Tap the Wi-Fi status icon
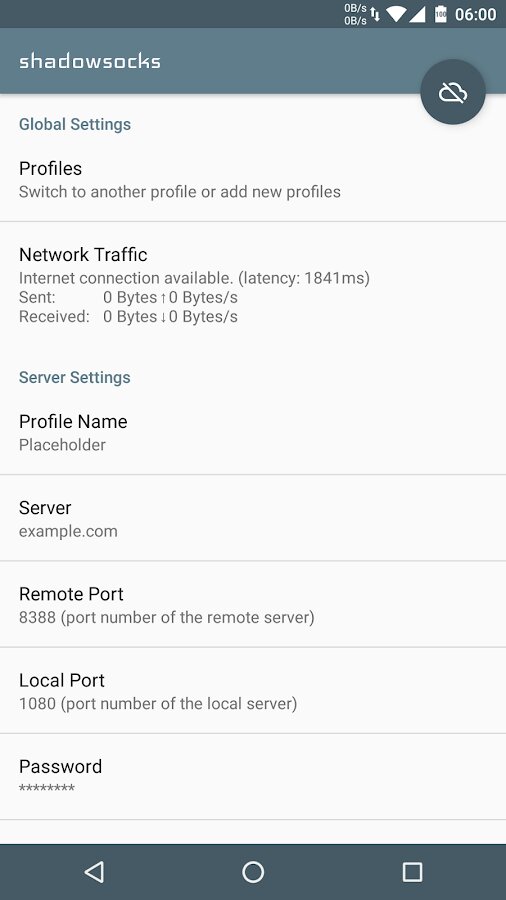Image resolution: width=506 pixels, height=900 pixels. (x=396, y=14)
